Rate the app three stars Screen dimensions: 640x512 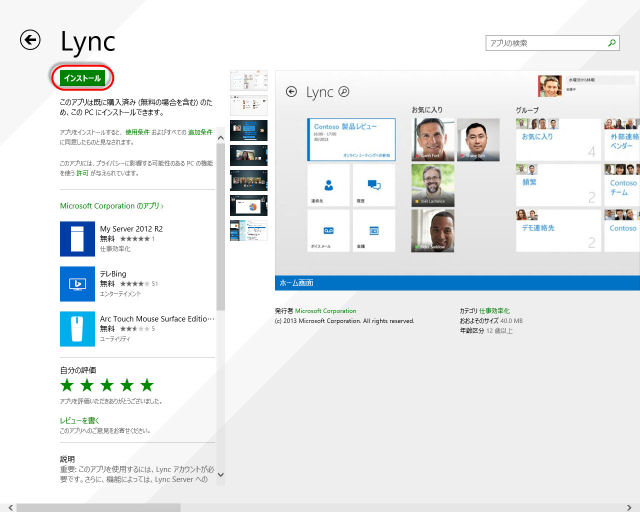click(x=107, y=385)
